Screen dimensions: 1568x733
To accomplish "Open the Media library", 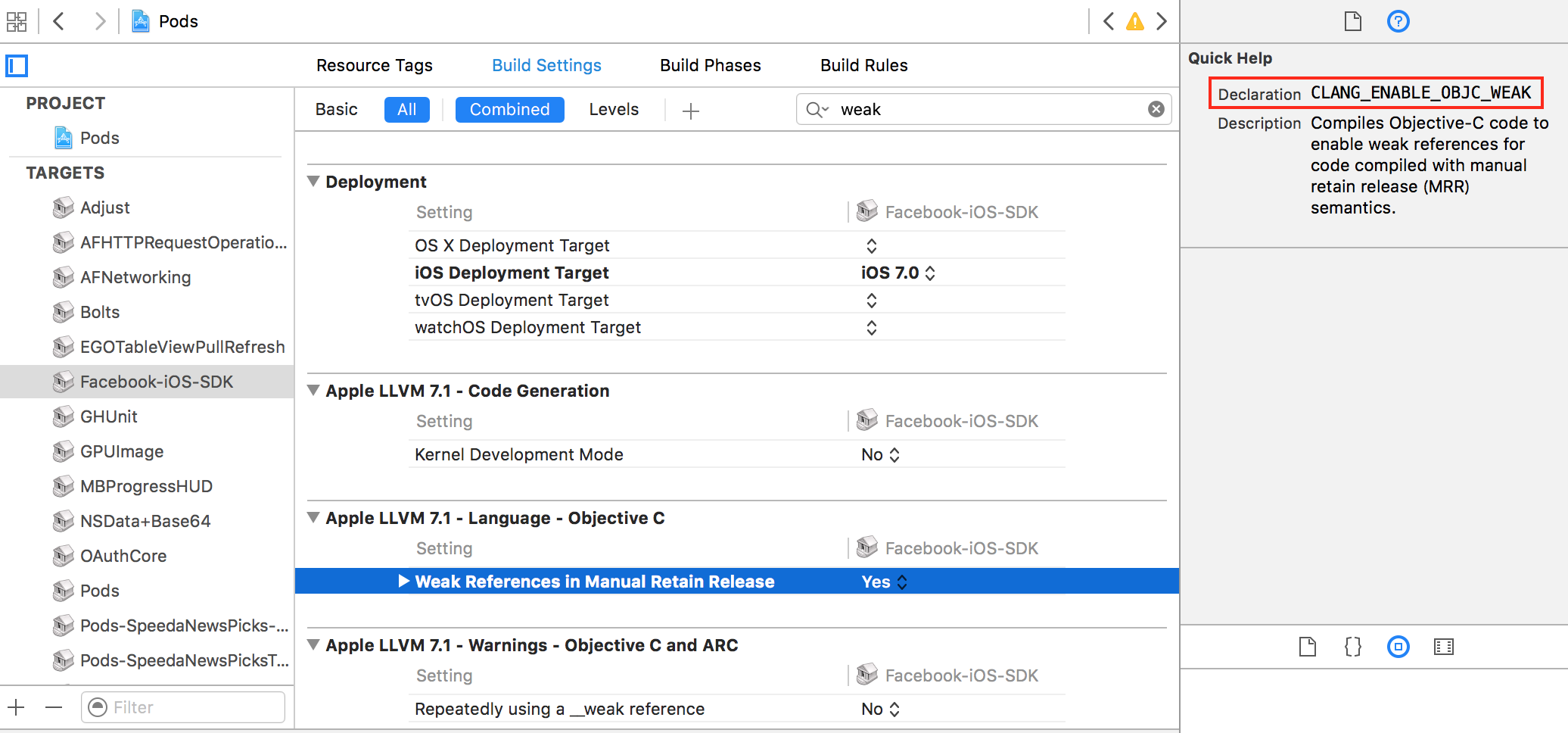I will [x=1443, y=647].
